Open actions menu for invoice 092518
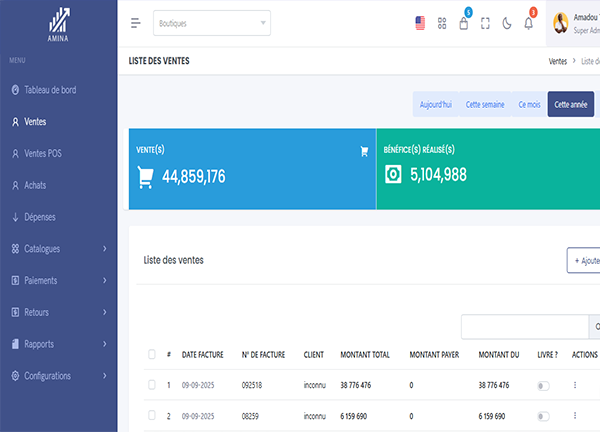 574,385
